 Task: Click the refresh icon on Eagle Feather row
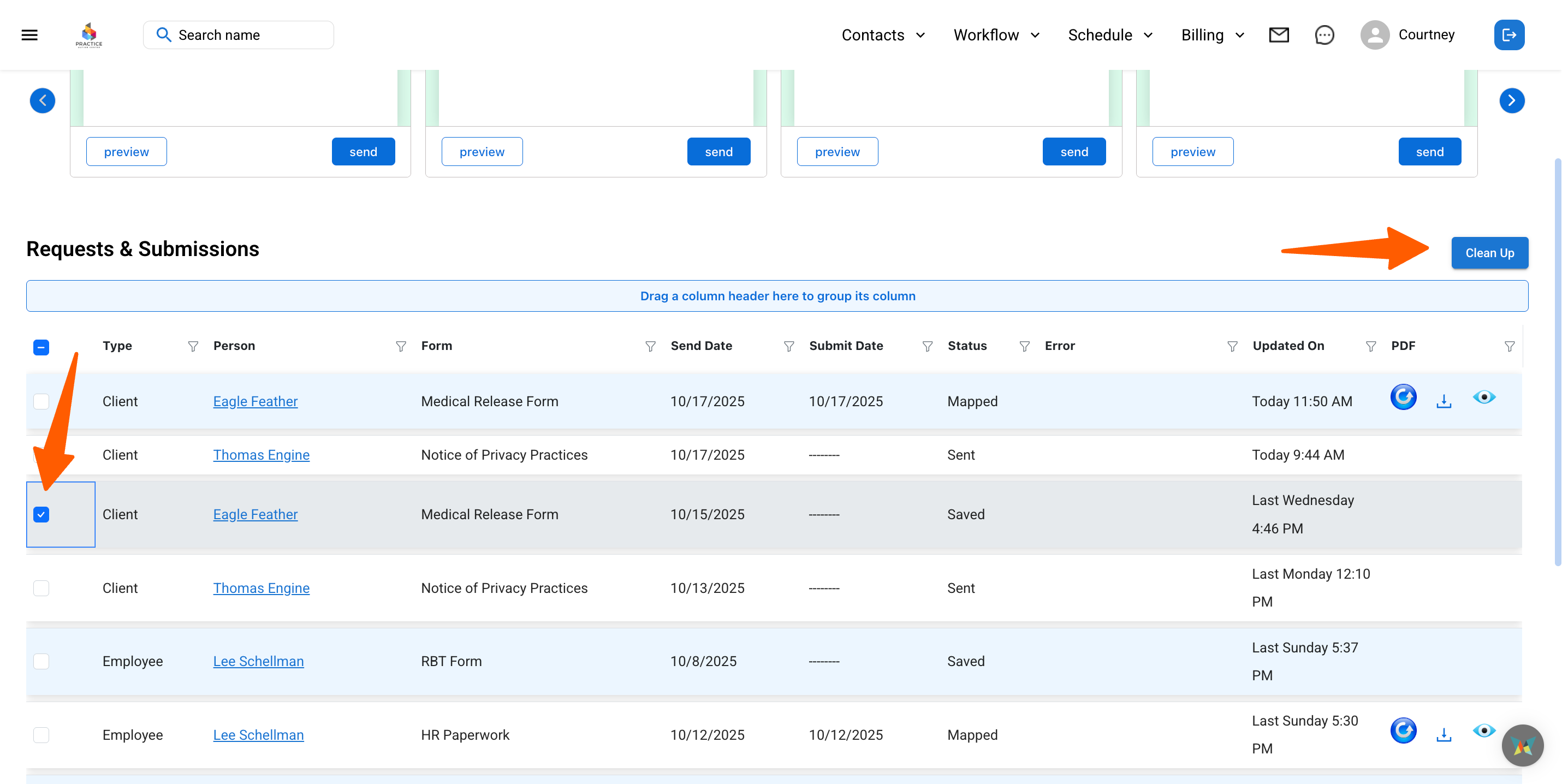[x=1403, y=397]
